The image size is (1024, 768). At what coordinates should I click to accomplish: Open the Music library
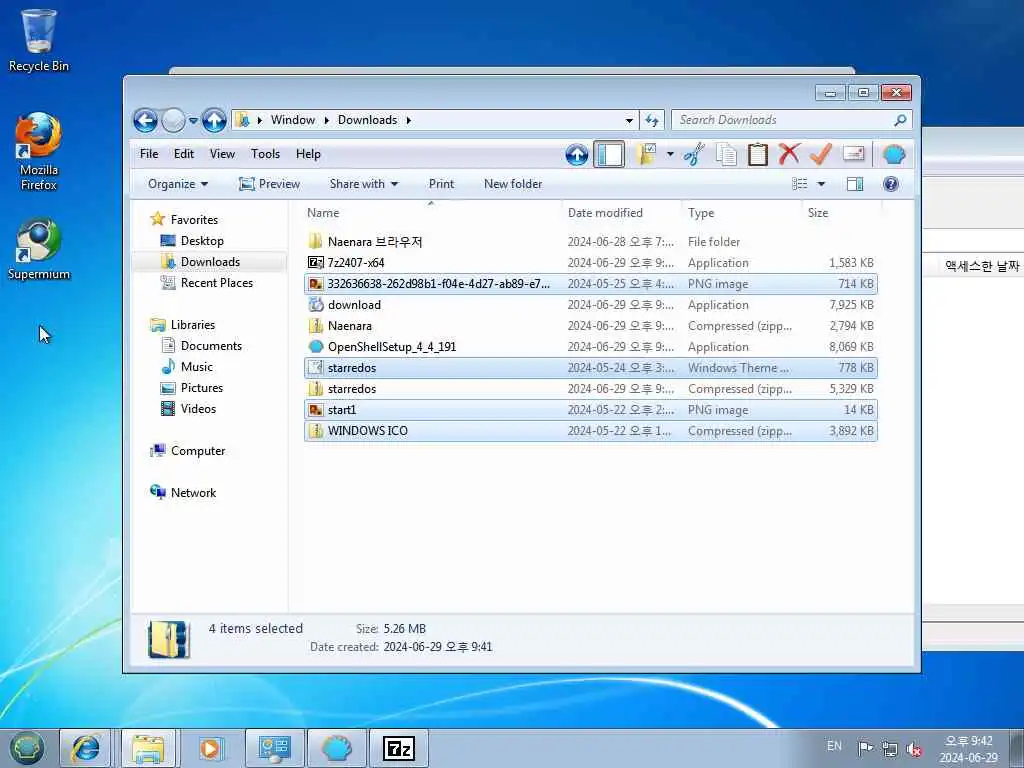197,367
